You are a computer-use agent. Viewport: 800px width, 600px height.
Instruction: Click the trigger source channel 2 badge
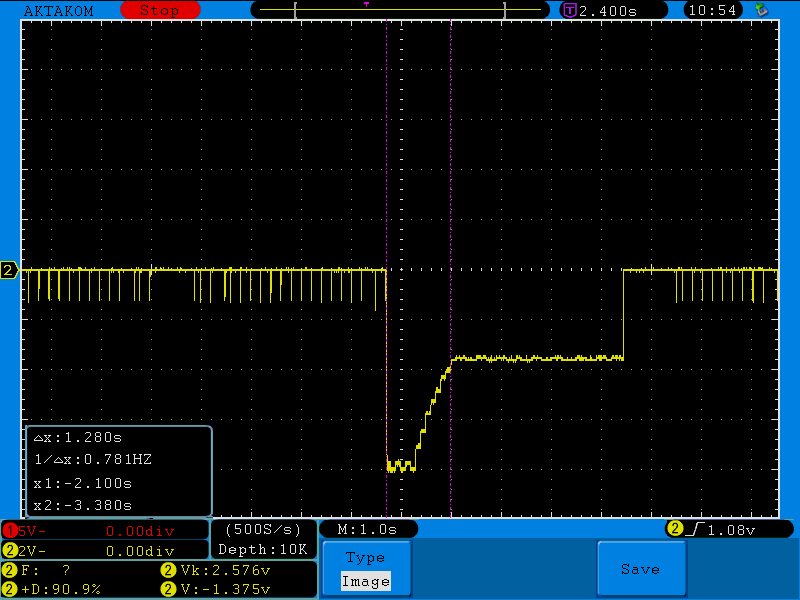(x=674, y=529)
